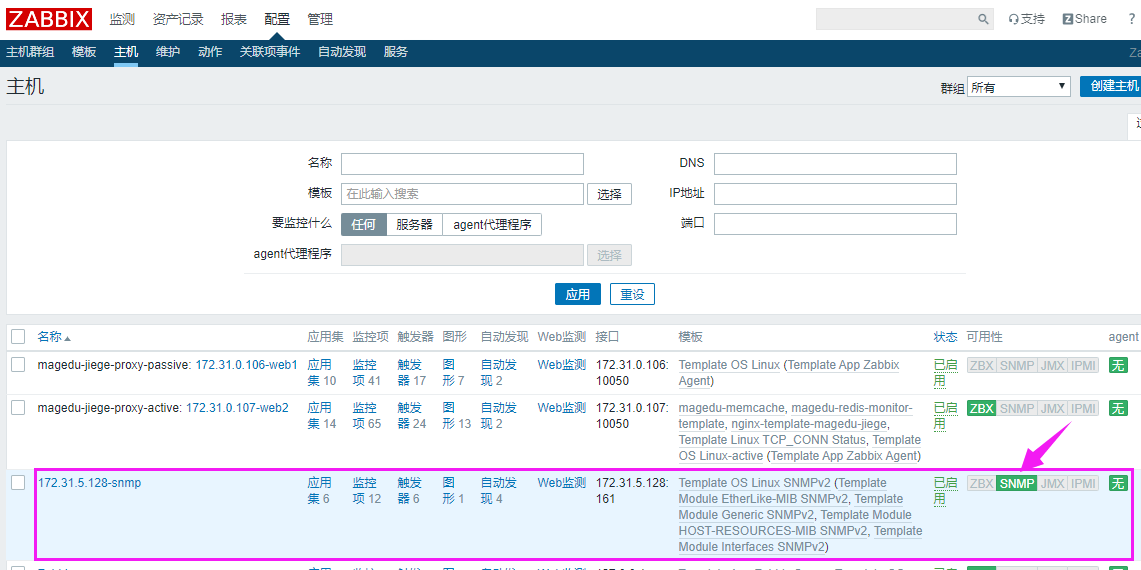1141x570 pixels.
Task: Go to 模板 submenu
Action: (x=84, y=52)
